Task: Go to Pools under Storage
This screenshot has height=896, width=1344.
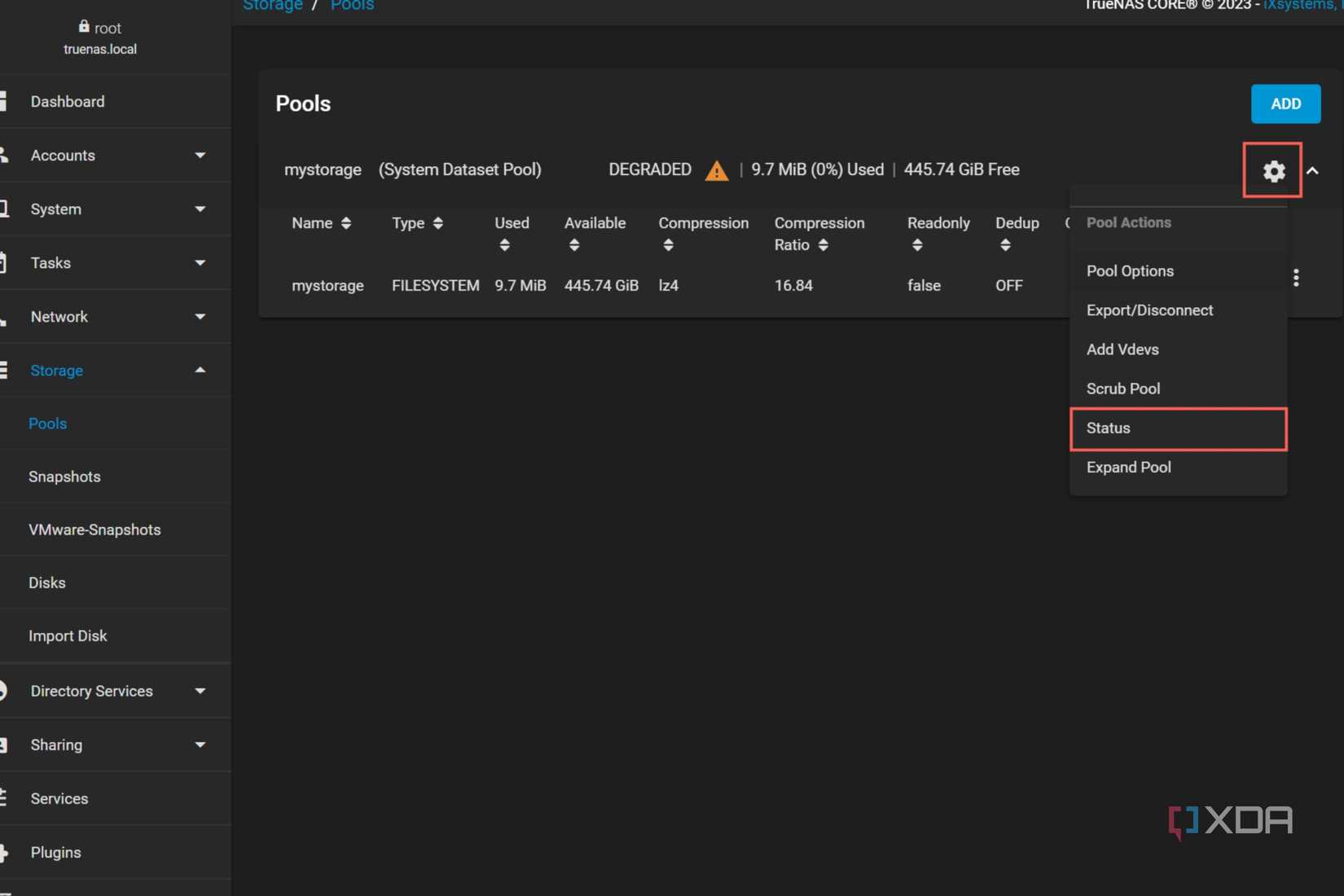Action: point(115,424)
